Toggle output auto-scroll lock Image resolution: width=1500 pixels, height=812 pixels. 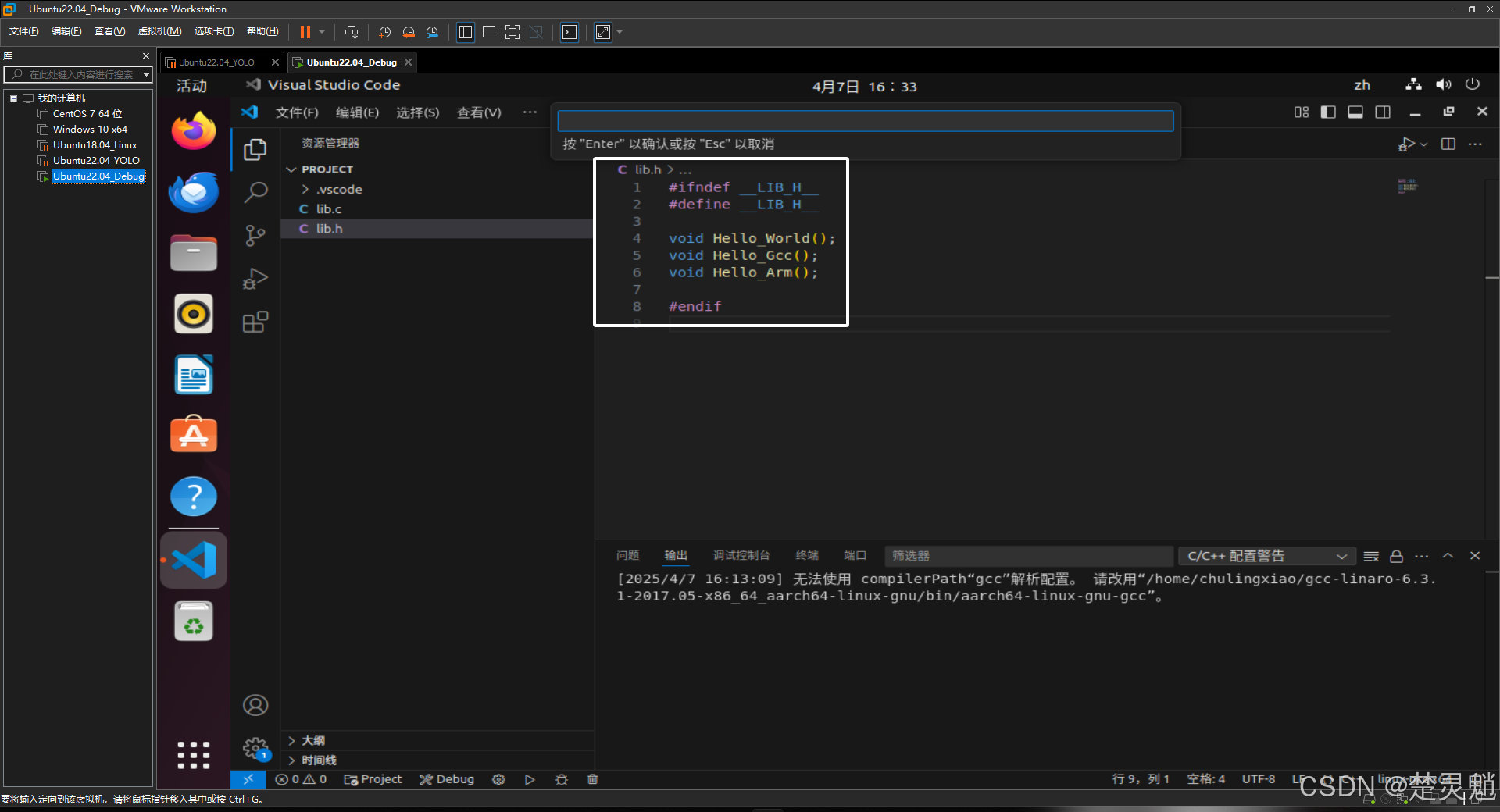pyautogui.click(x=1396, y=556)
